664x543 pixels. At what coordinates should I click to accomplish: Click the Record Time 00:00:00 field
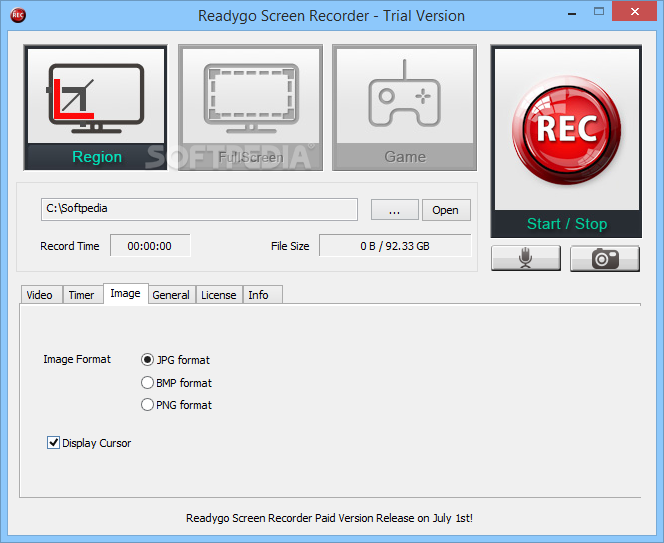150,246
